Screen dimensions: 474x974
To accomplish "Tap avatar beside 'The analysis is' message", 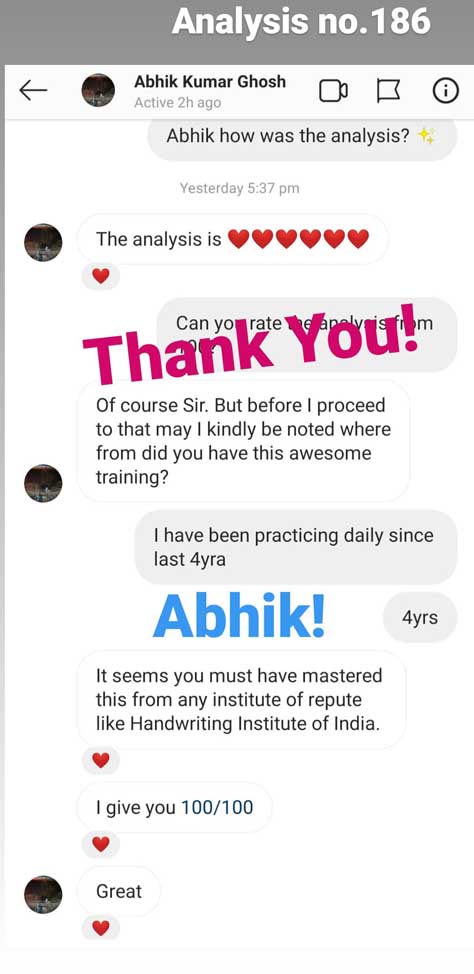I will pyautogui.click(x=43, y=242).
